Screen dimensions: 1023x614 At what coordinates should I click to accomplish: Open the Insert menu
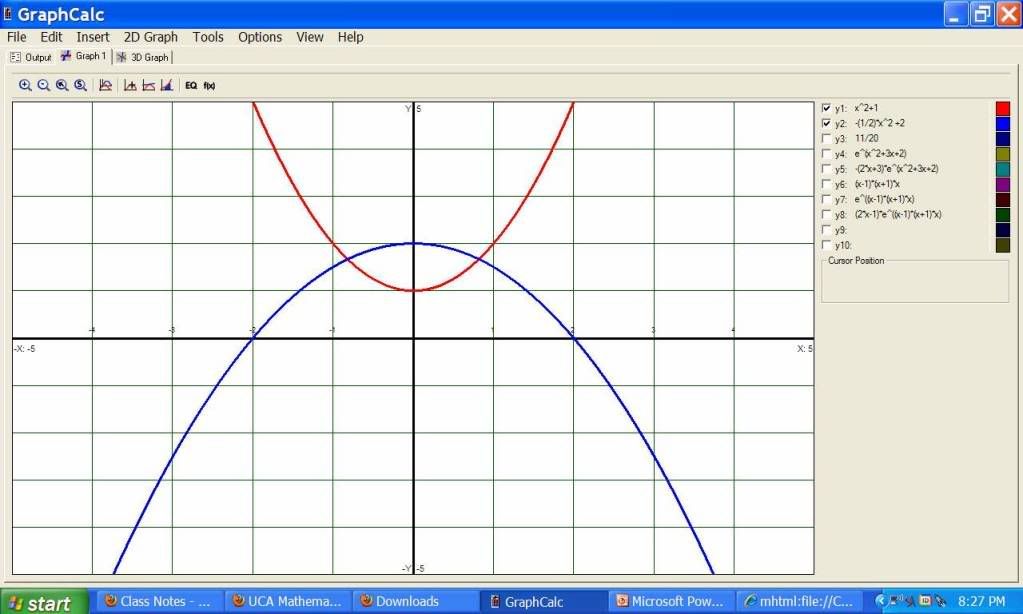tap(93, 37)
